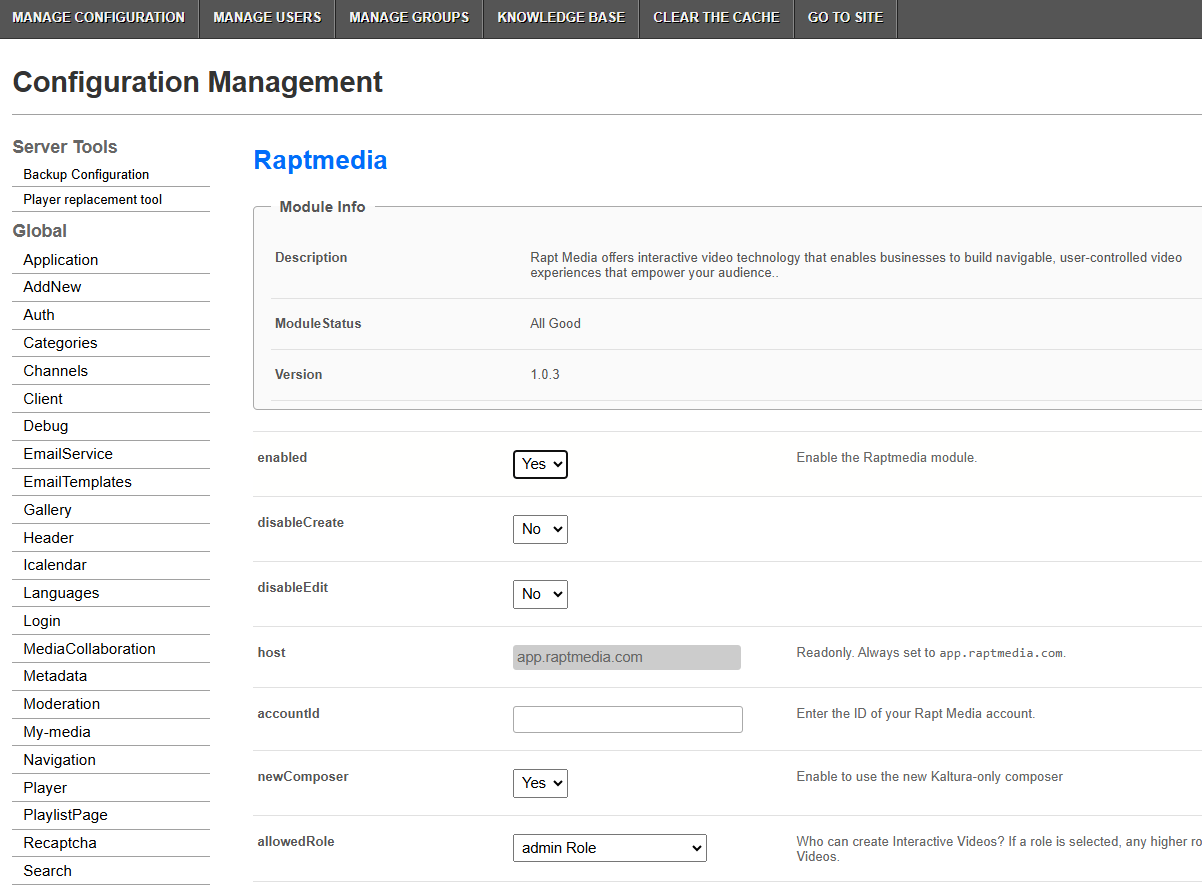The width and height of the screenshot is (1202, 889).
Task: Click the Server Tools heading
Action: (x=65, y=147)
